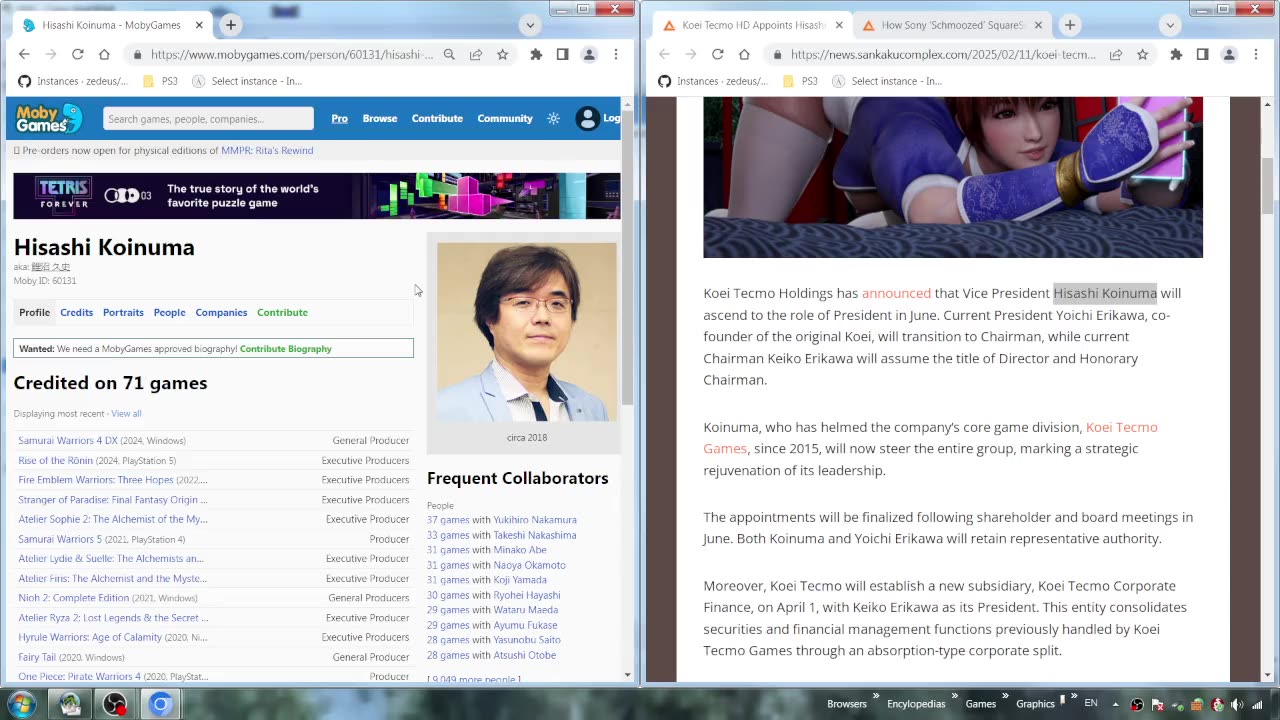Click the MobyGames logo
The height and width of the screenshot is (720, 1280).
49,118
